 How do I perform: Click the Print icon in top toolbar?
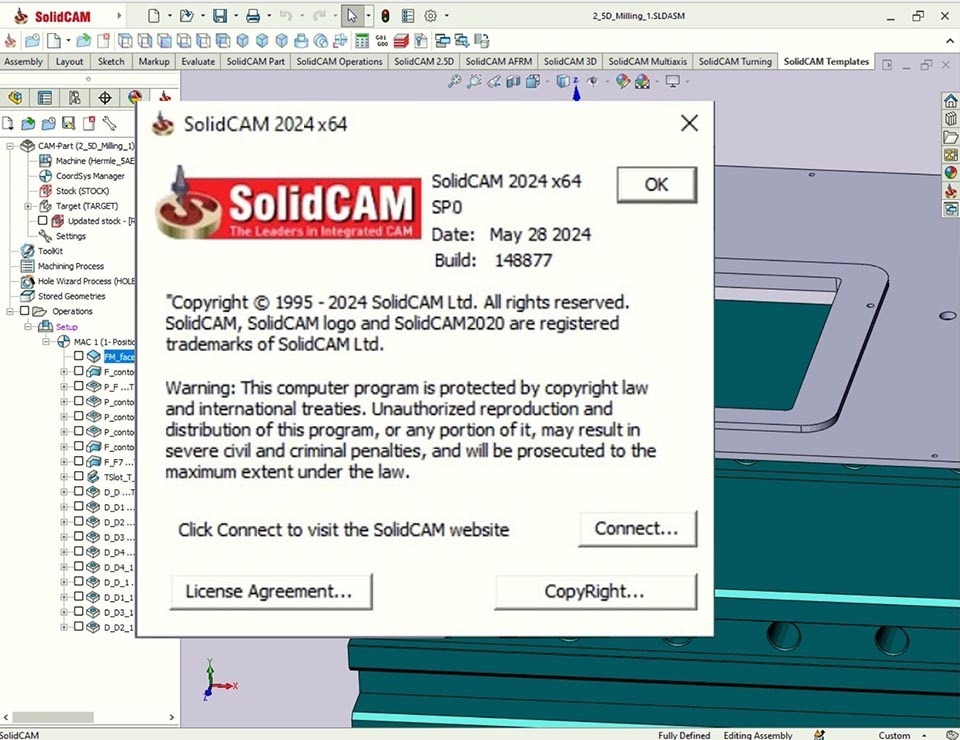pyautogui.click(x=253, y=16)
